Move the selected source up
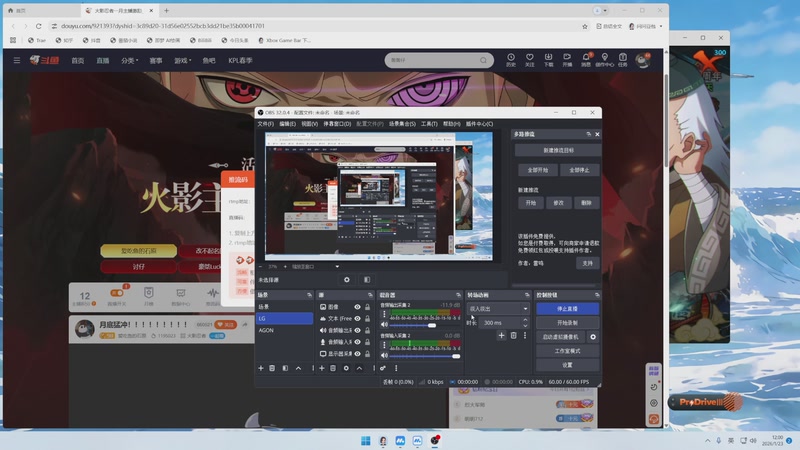This screenshot has height=450, width=800. pos(359,368)
